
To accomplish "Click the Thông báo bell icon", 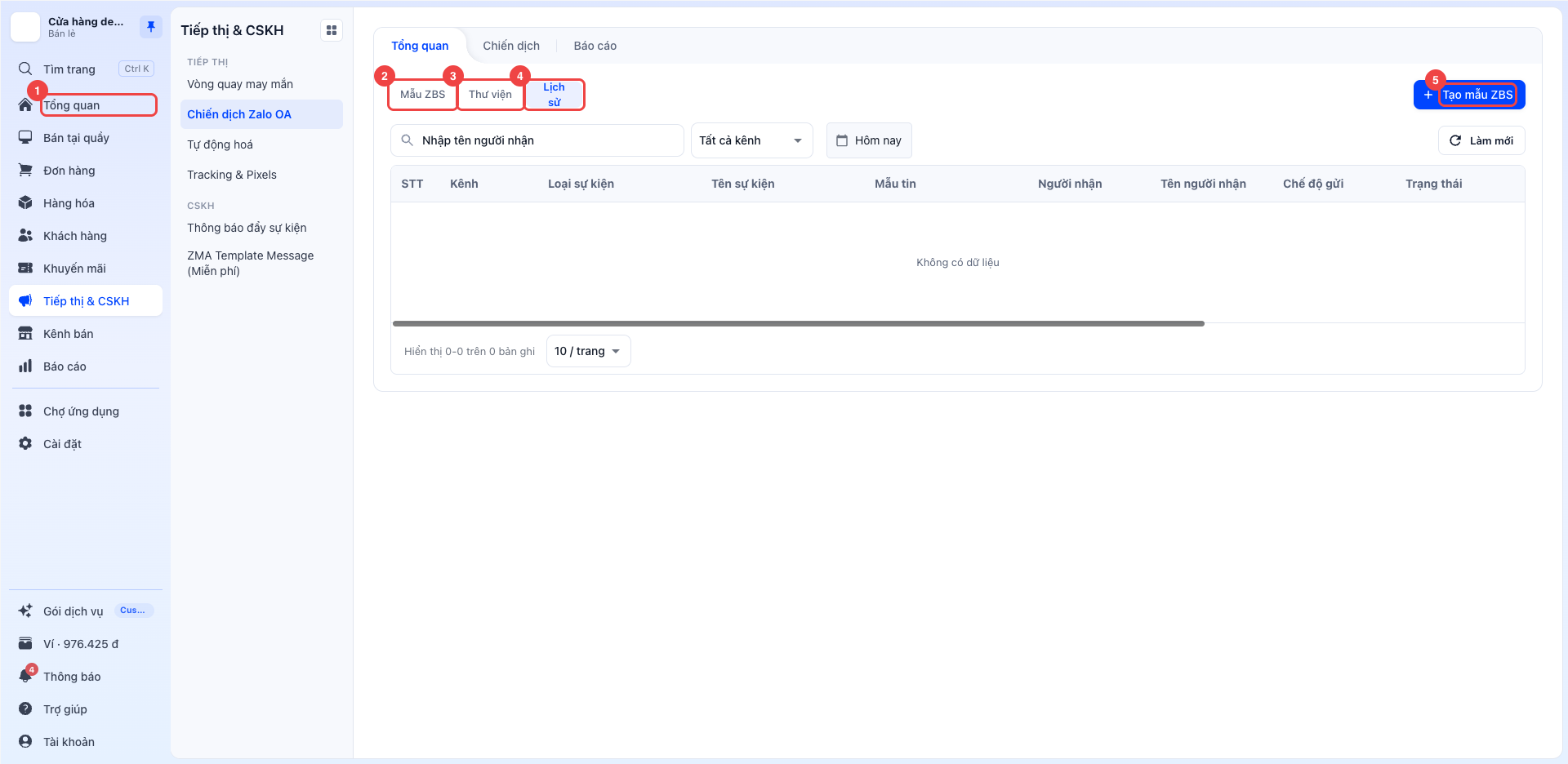I will coord(25,677).
